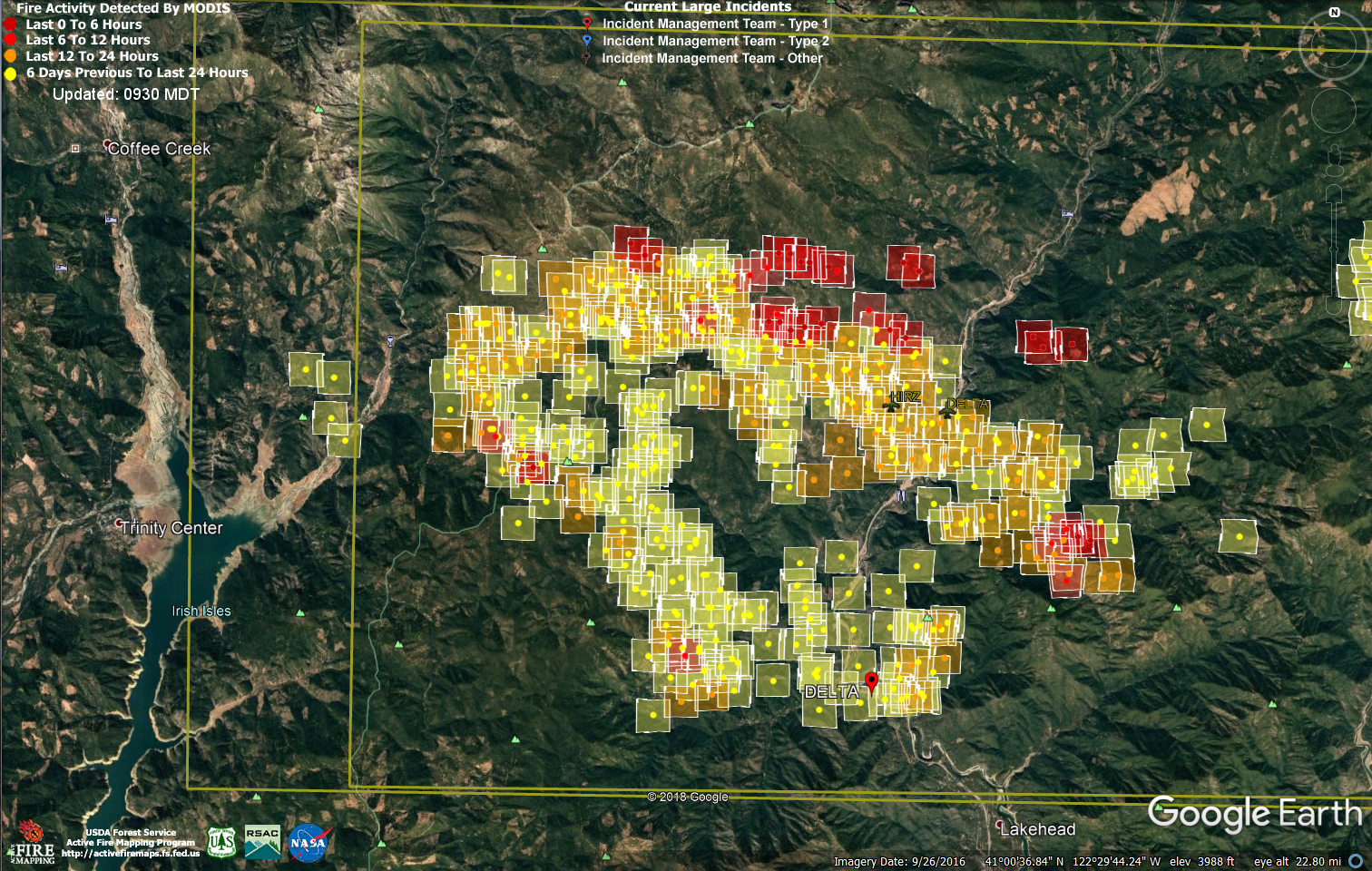Click the move joystick ring below compass
The height and width of the screenshot is (871, 1372).
pos(1333,111)
